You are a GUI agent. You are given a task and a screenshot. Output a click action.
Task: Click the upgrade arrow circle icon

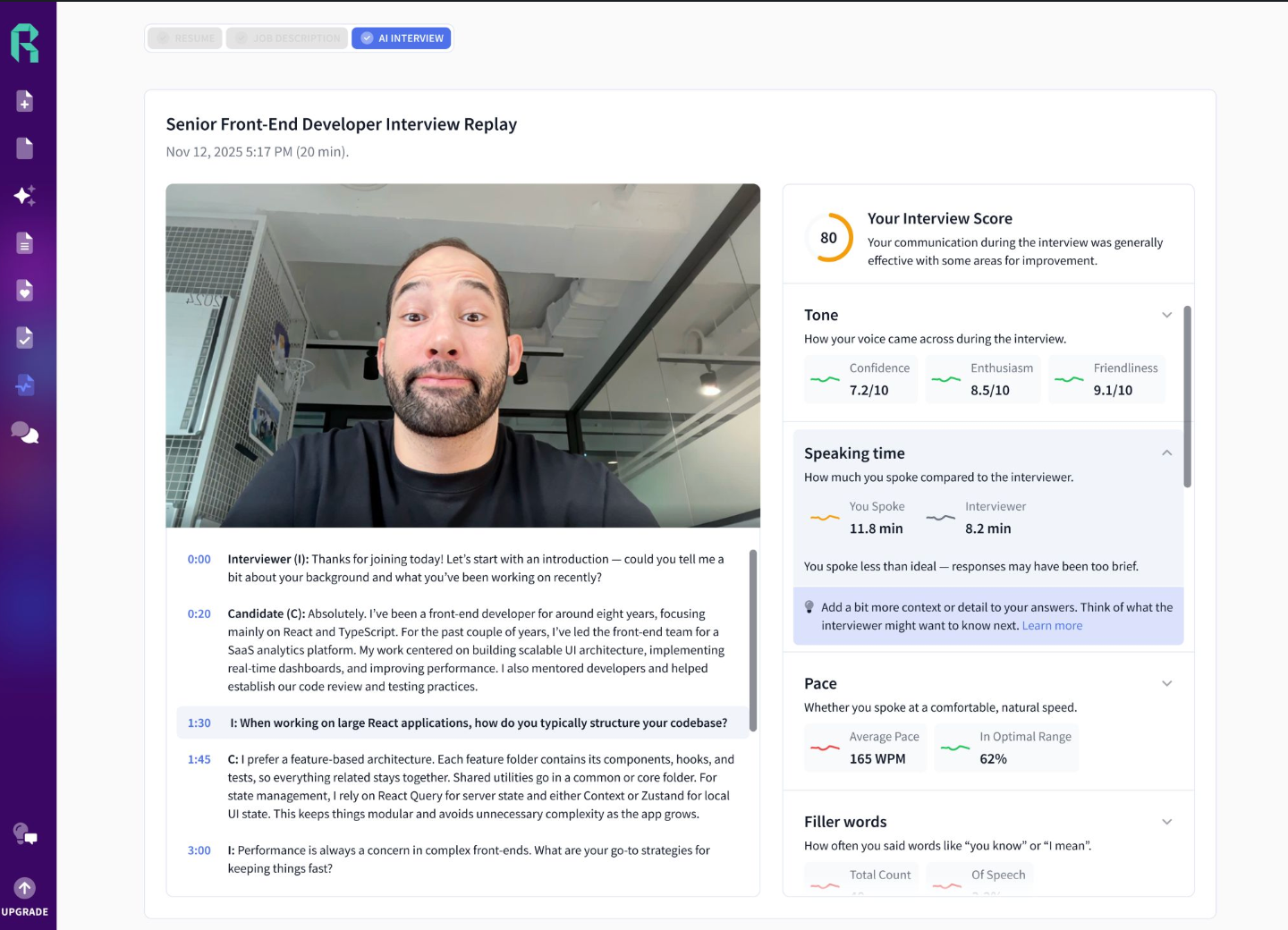25,888
